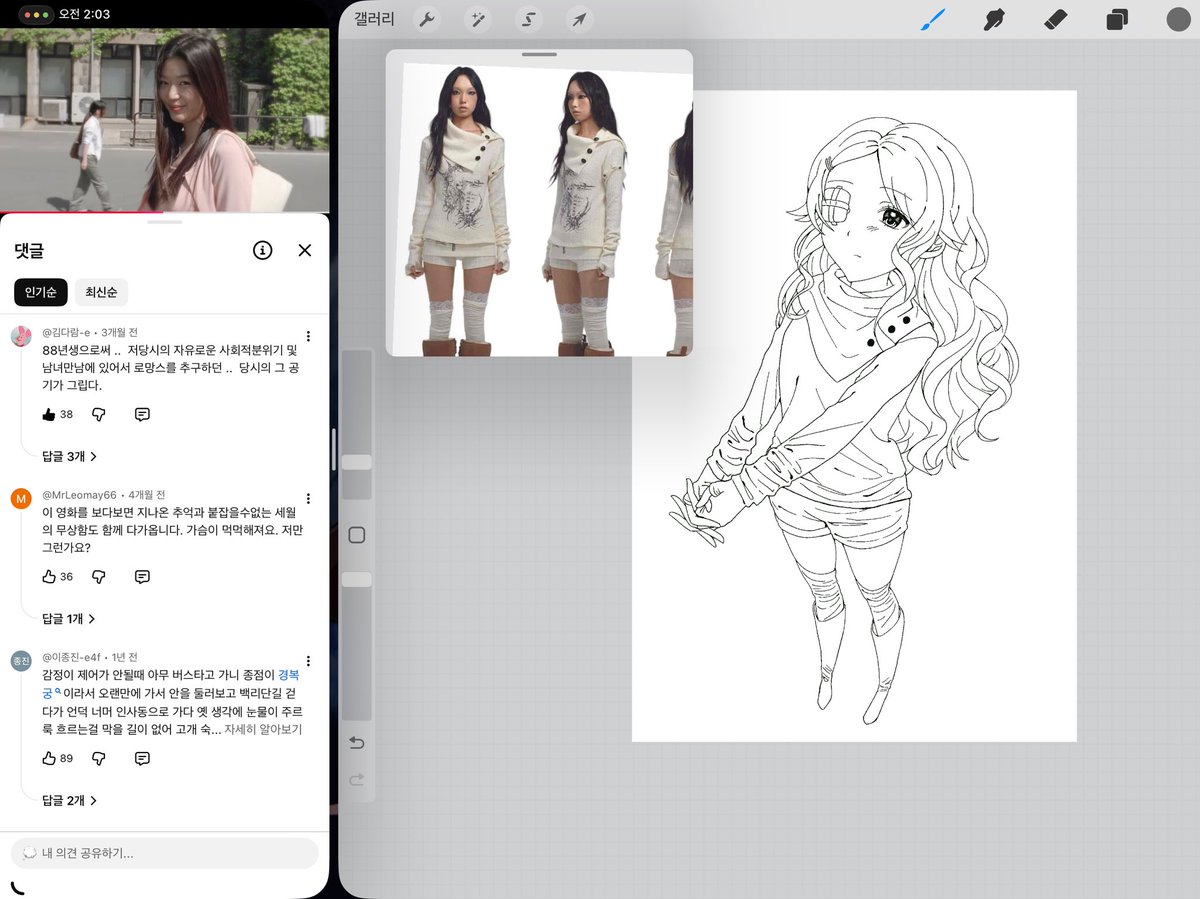Sort comments by 최신순
This screenshot has height=899, width=1200.
pos(101,292)
